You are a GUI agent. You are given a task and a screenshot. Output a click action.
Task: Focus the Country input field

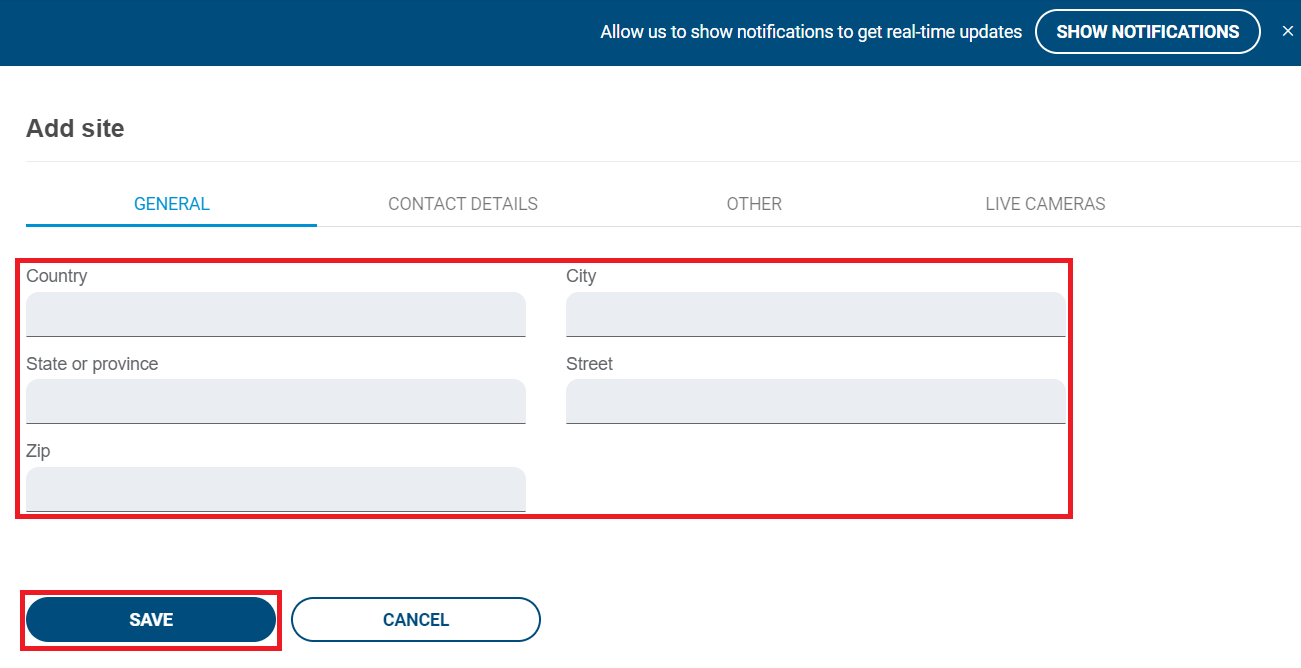click(276, 314)
